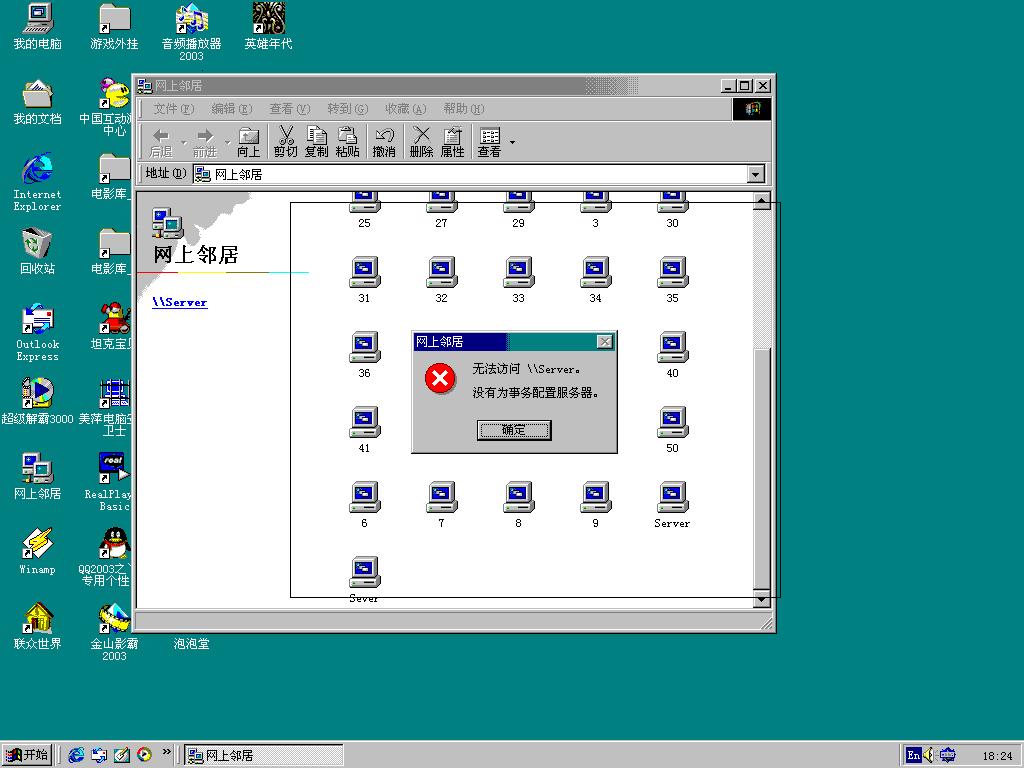Viewport: 1024px width, 768px height.
Task: Expand the 前进 history dropdown arrow
Action: (x=227, y=142)
